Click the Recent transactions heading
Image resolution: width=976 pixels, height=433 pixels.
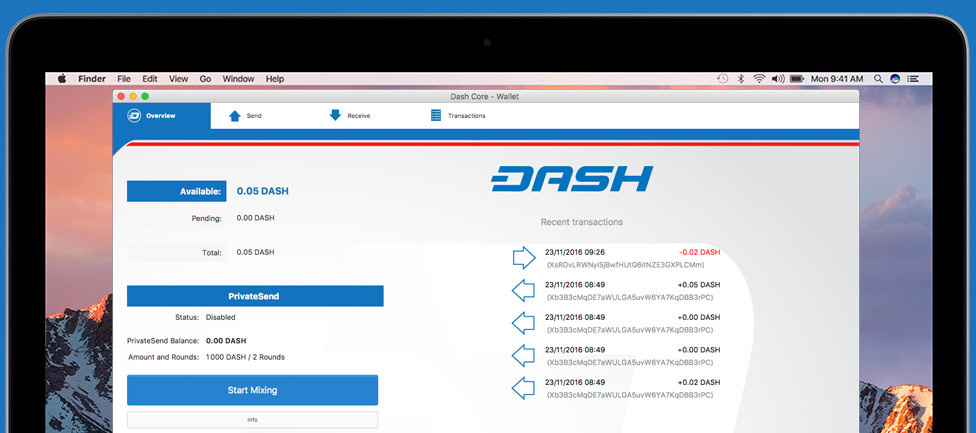581,222
